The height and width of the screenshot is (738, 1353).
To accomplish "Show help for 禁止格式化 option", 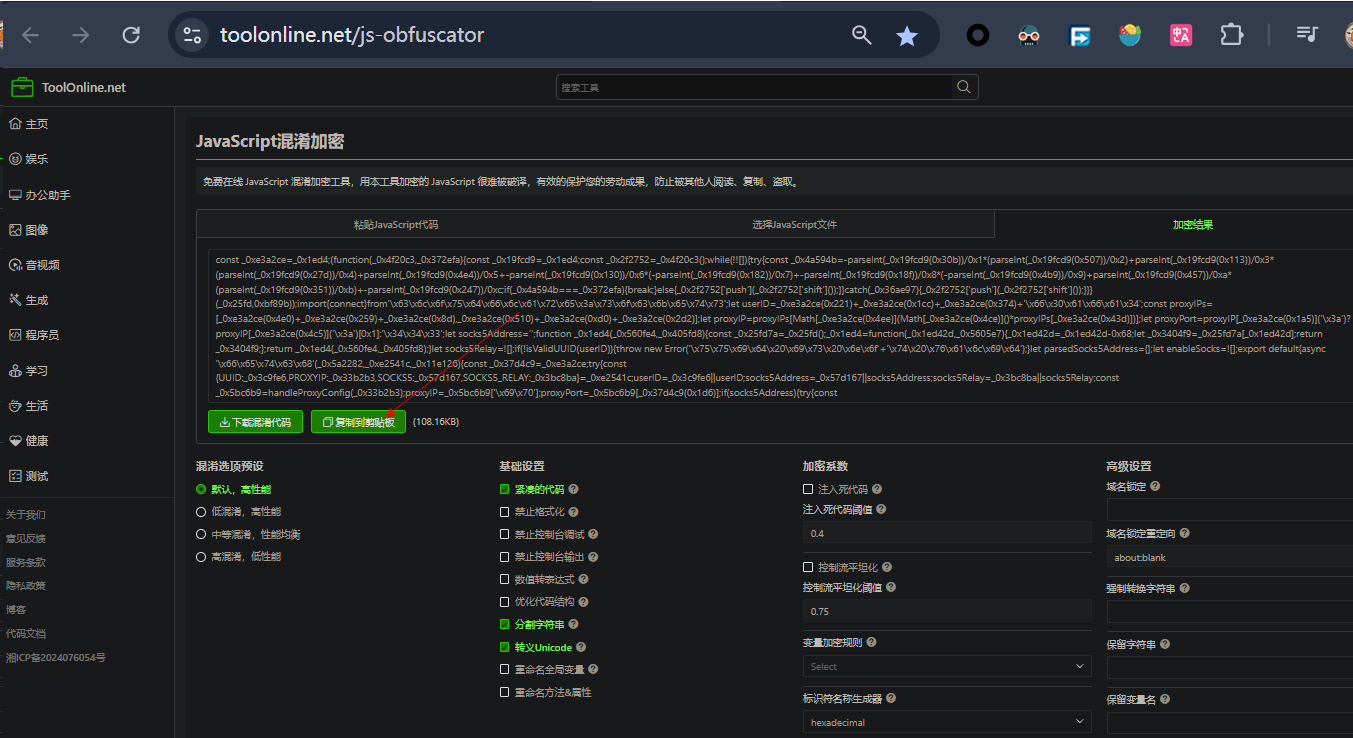I will (574, 512).
